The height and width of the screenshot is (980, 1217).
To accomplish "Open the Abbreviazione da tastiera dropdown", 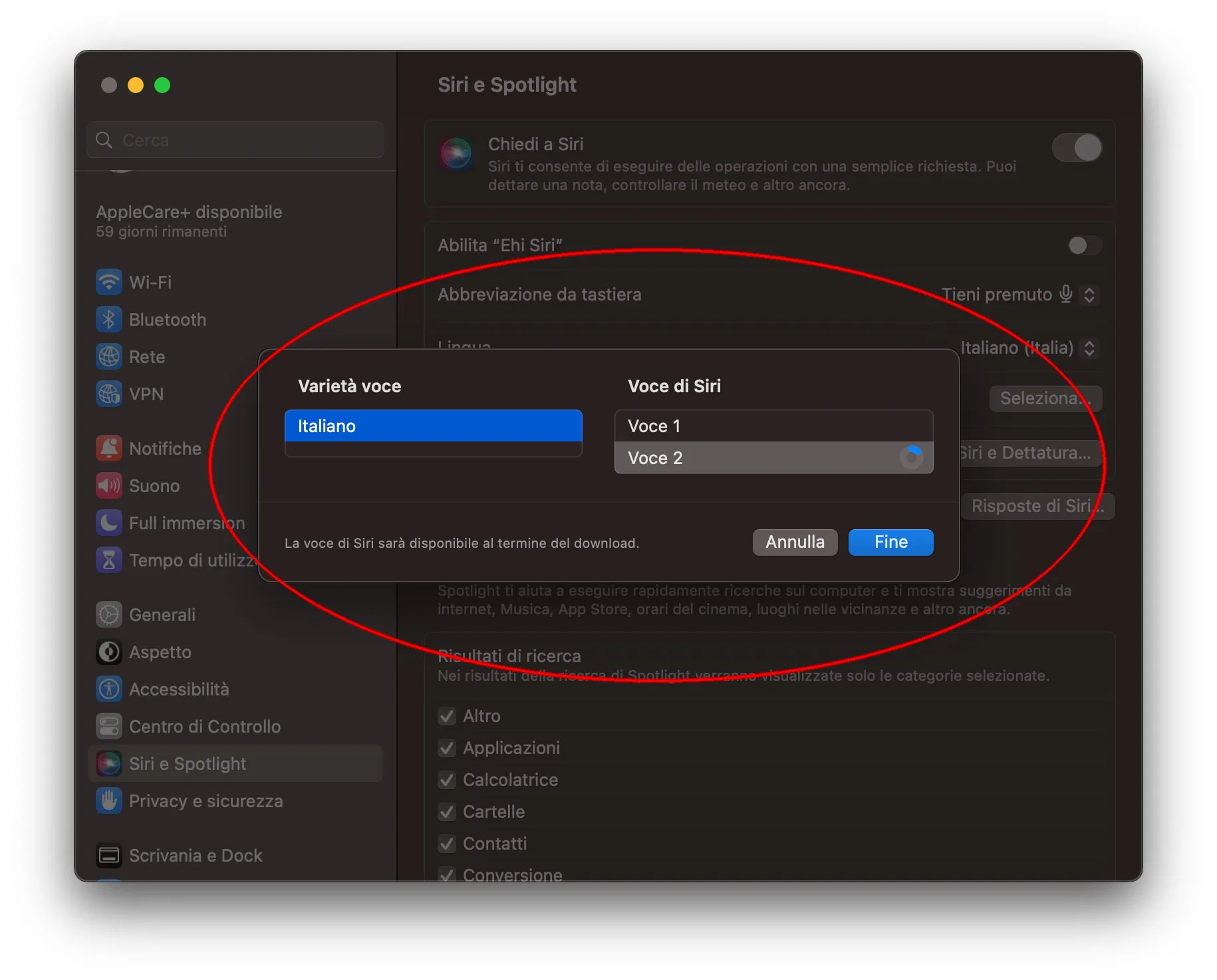I will [x=1089, y=295].
